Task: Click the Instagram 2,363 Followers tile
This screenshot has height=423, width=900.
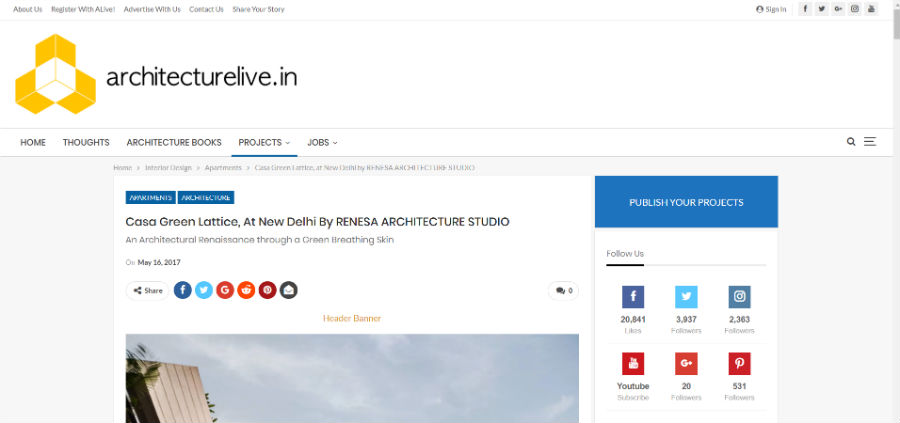Action: tap(739, 310)
